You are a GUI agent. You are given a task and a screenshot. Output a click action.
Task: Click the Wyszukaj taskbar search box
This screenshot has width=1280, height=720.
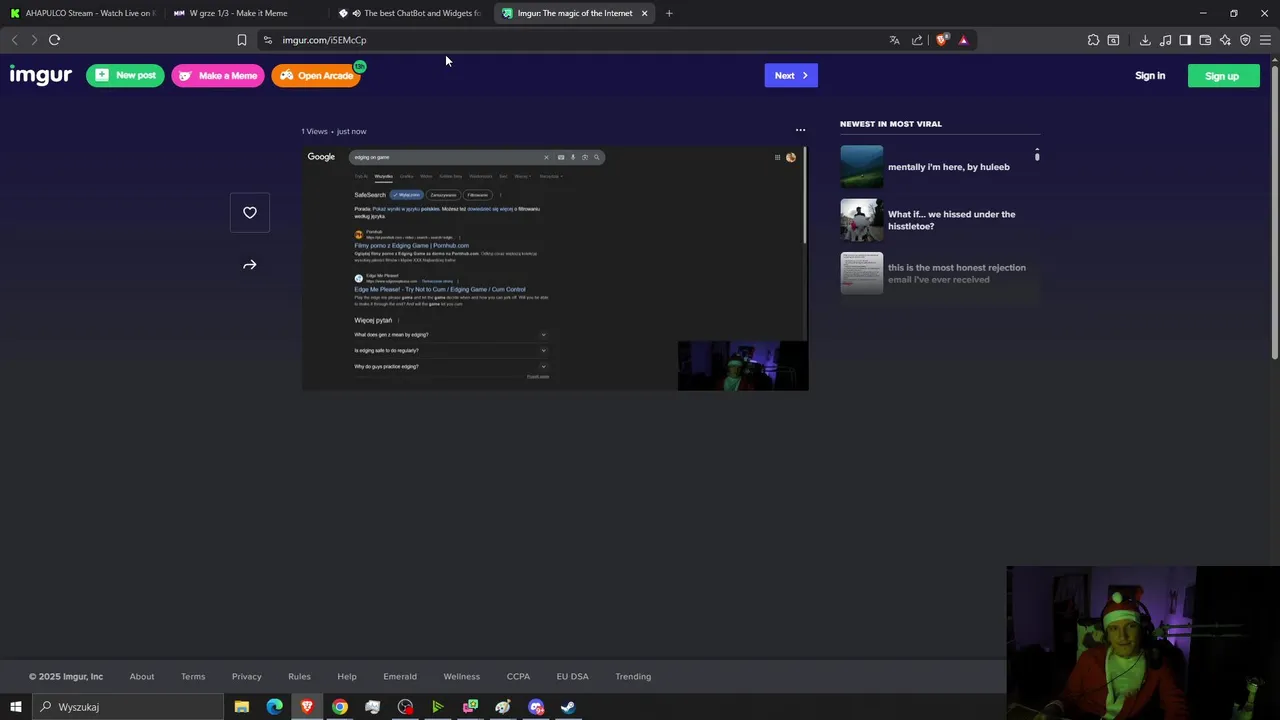click(x=128, y=707)
